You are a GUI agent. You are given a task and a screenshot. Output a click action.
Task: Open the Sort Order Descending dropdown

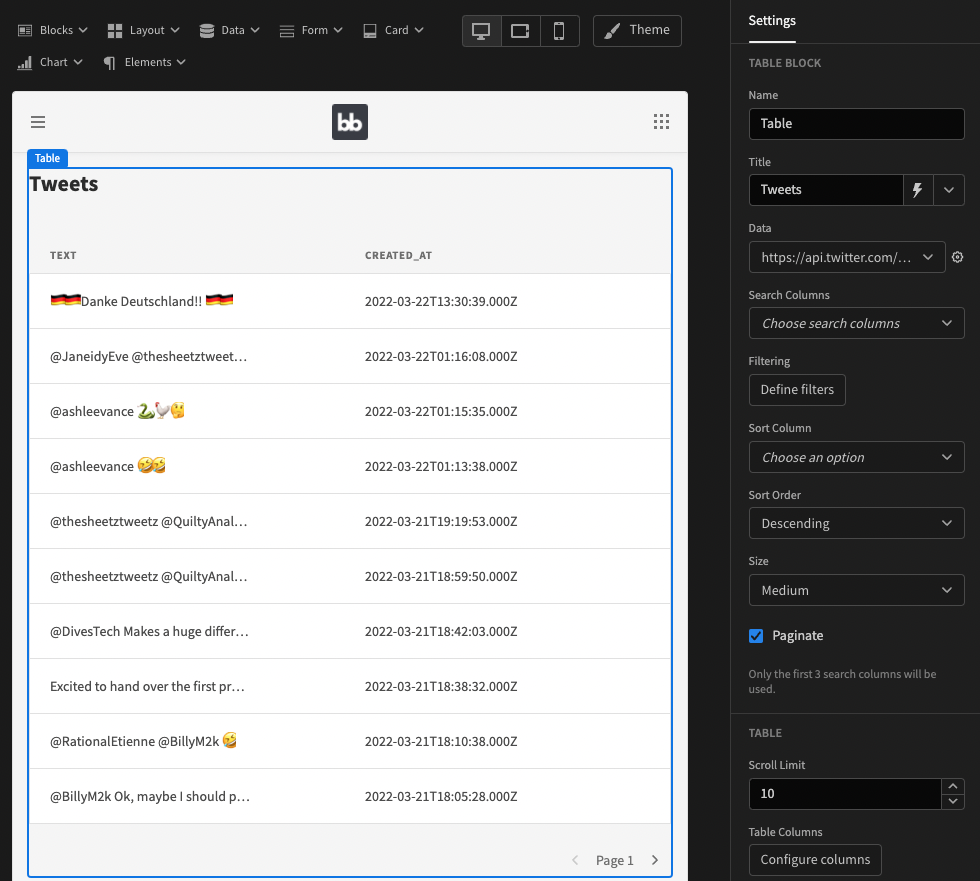click(856, 524)
